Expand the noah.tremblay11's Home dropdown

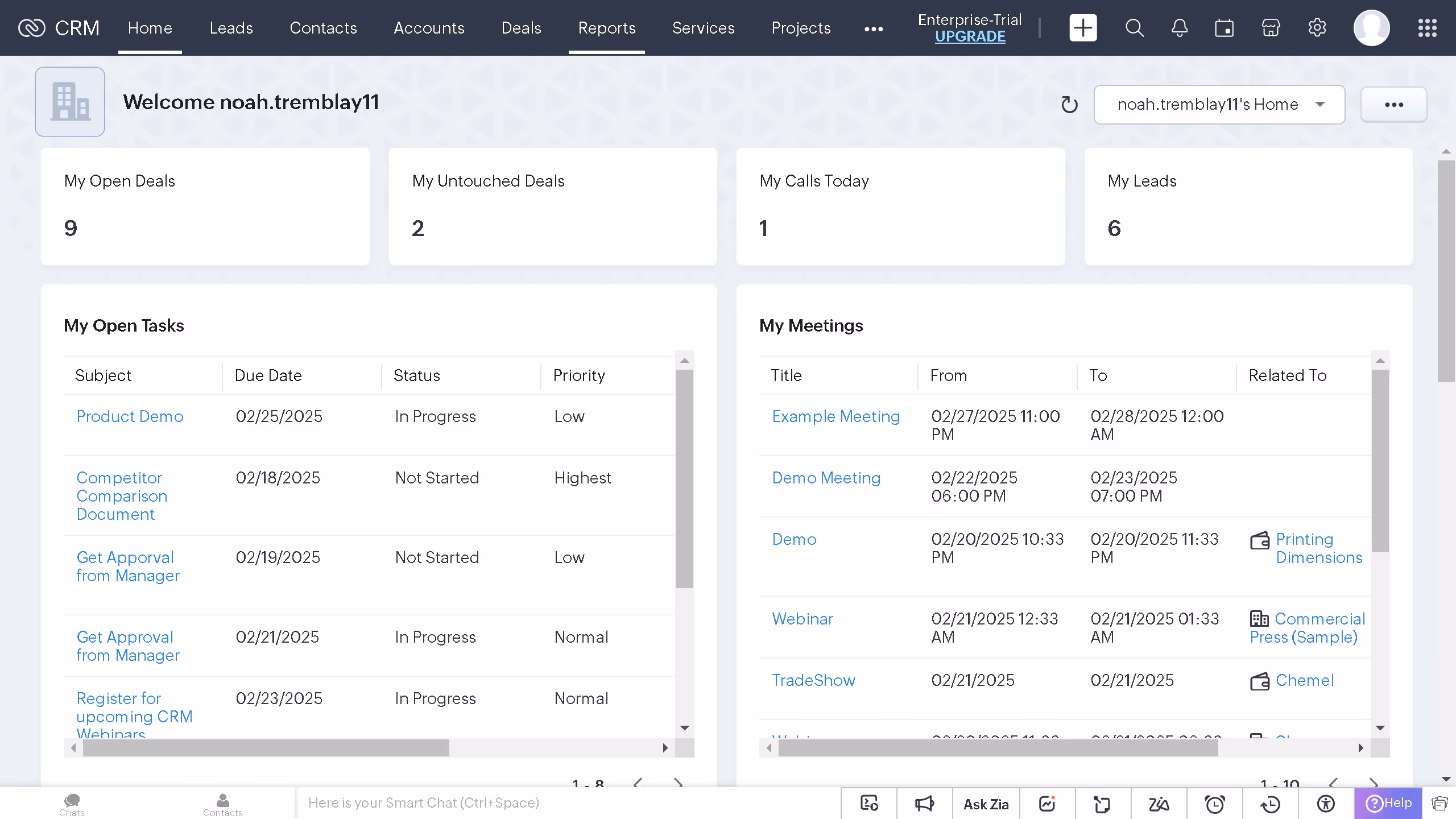pyautogui.click(x=1219, y=105)
